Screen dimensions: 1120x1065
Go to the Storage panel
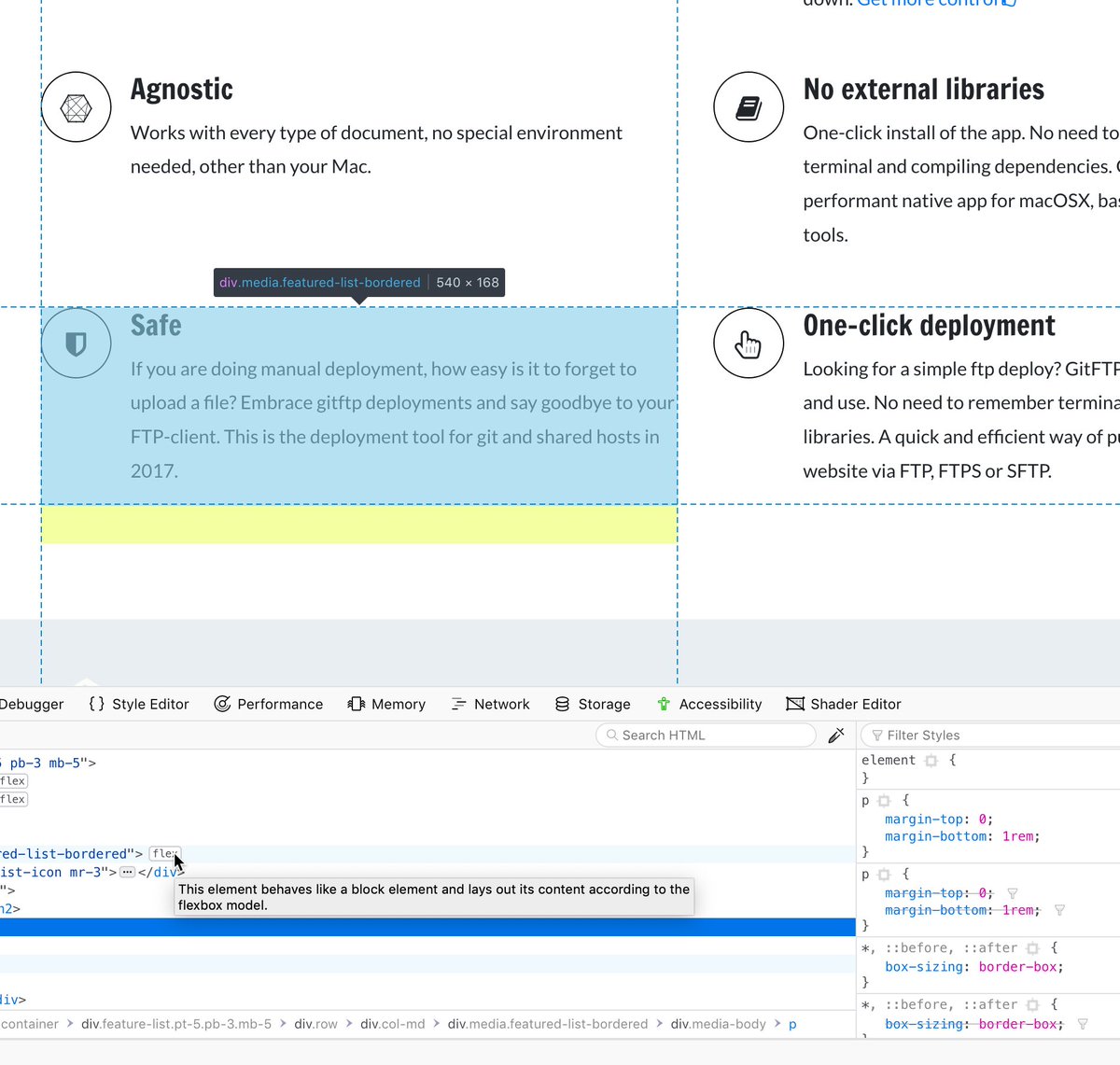pyautogui.click(x=593, y=705)
